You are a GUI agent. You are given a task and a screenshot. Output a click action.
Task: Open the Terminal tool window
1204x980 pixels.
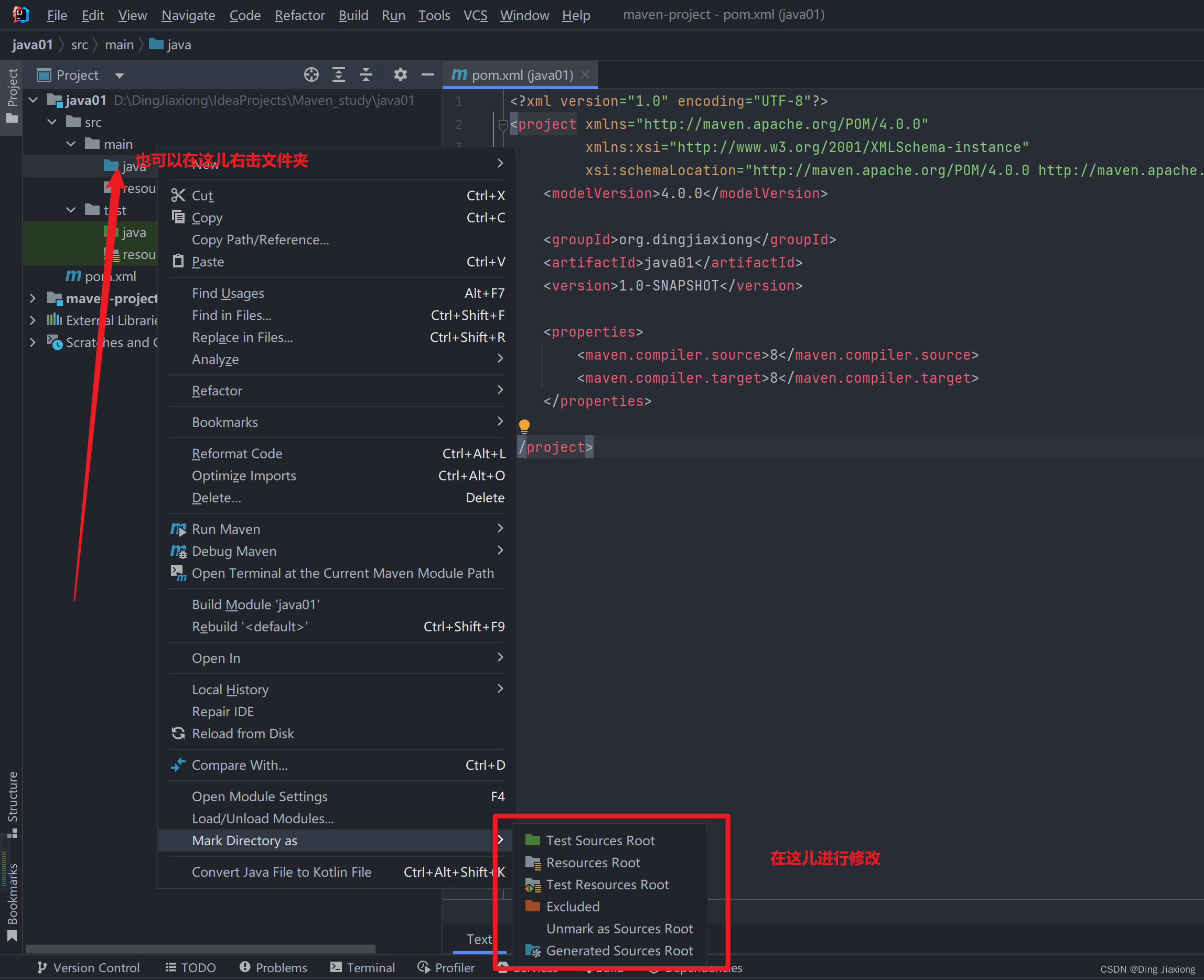point(362,967)
